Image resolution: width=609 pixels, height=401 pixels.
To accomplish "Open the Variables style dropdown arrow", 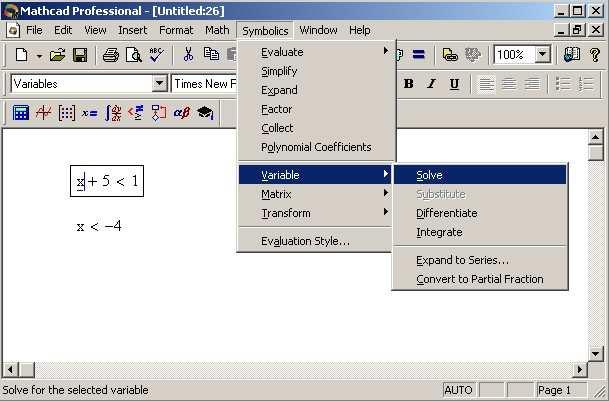I will 159,84.
